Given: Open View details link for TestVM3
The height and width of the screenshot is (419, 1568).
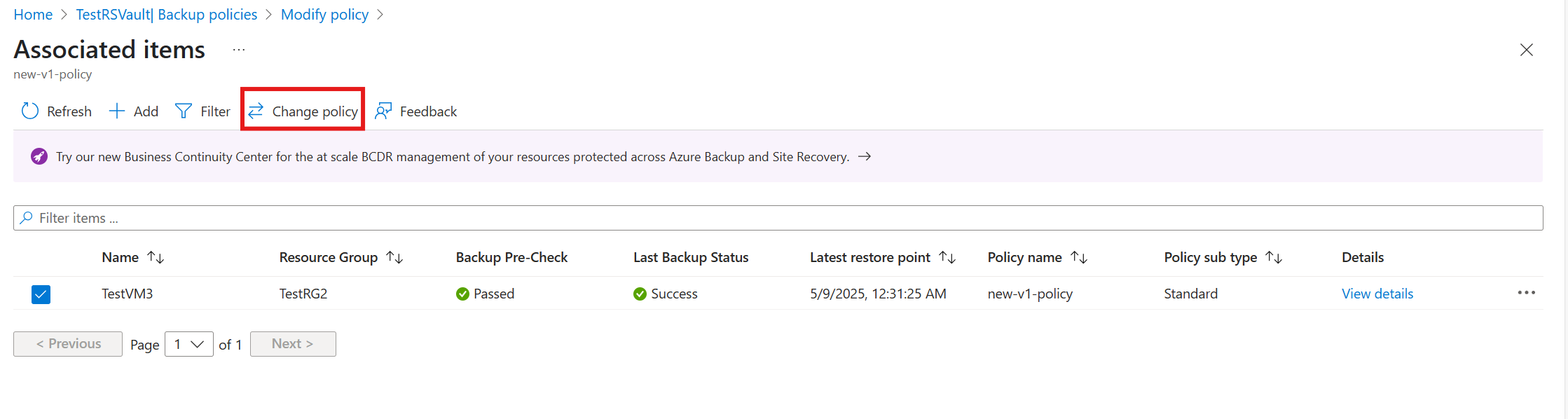Looking at the screenshot, I should (1377, 294).
